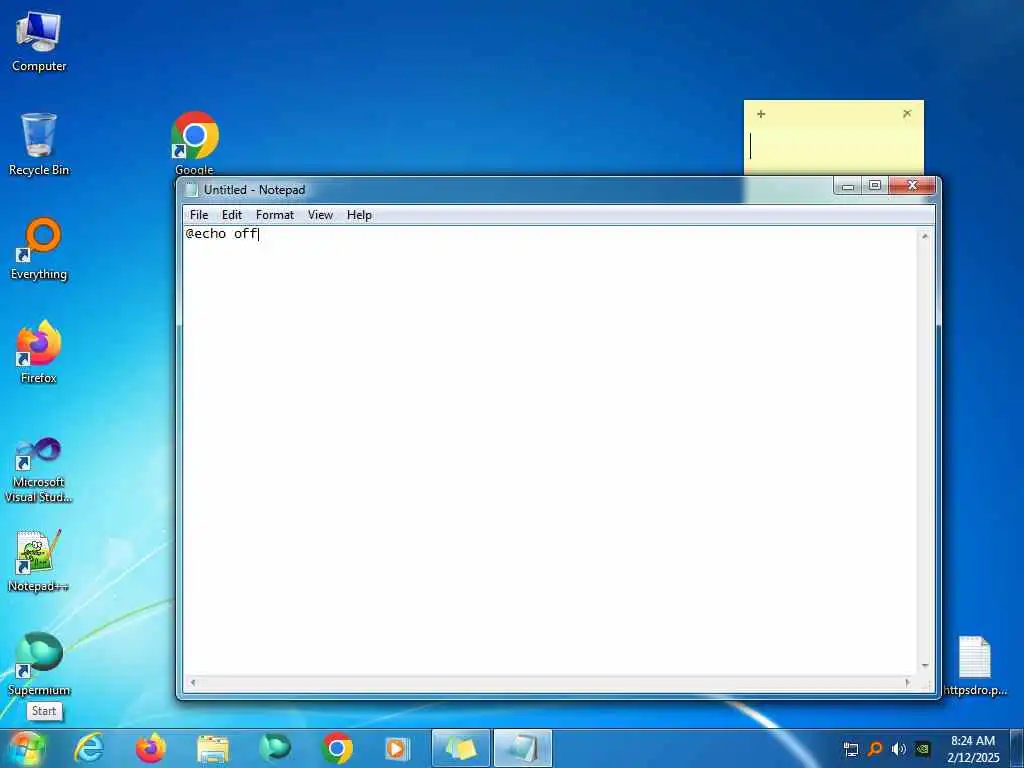Select the Notepad++ desktop shortcut
Image resolution: width=1024 pixels, height=768 pixels.
tap(39, 560)
